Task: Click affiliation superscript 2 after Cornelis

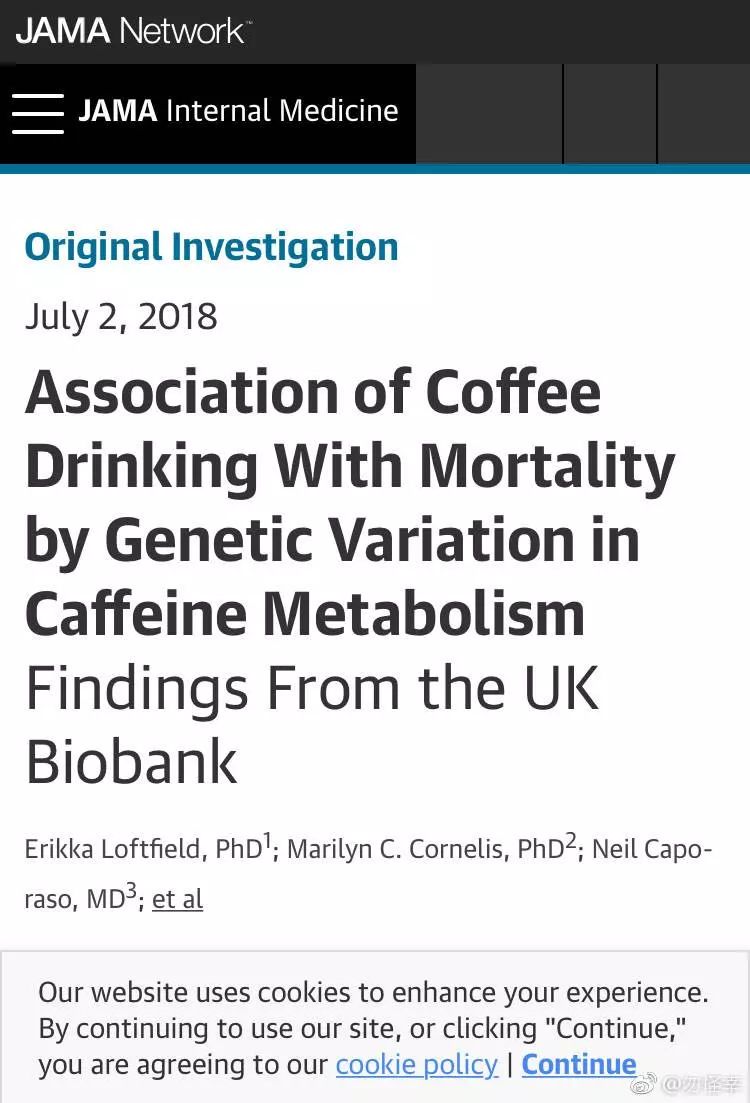Action: [571, 841]
